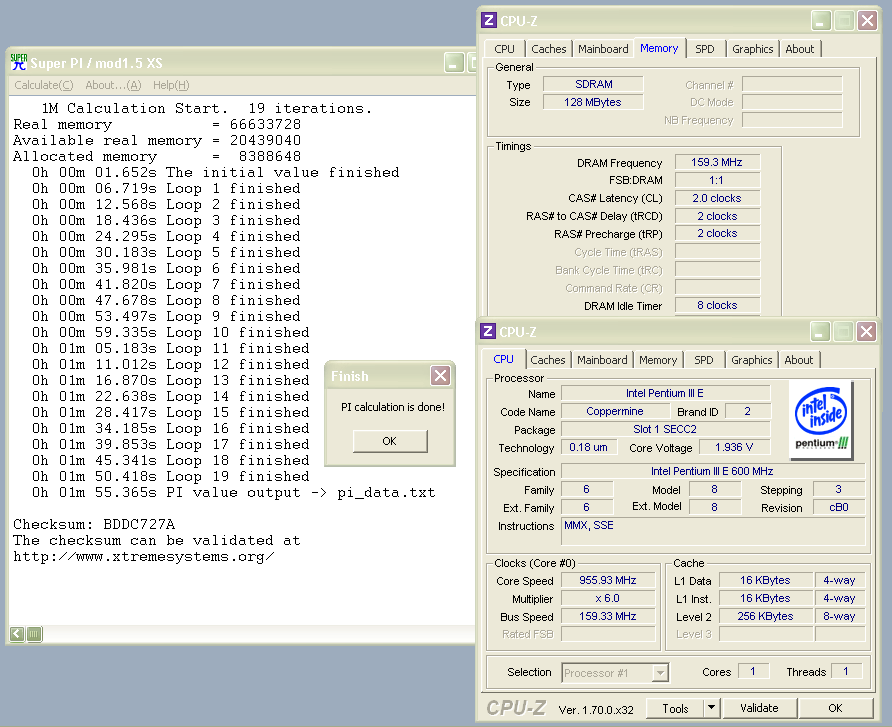Click the Multiplier x 6.0 field
892x727 pixels.
[x=608, y=598]
